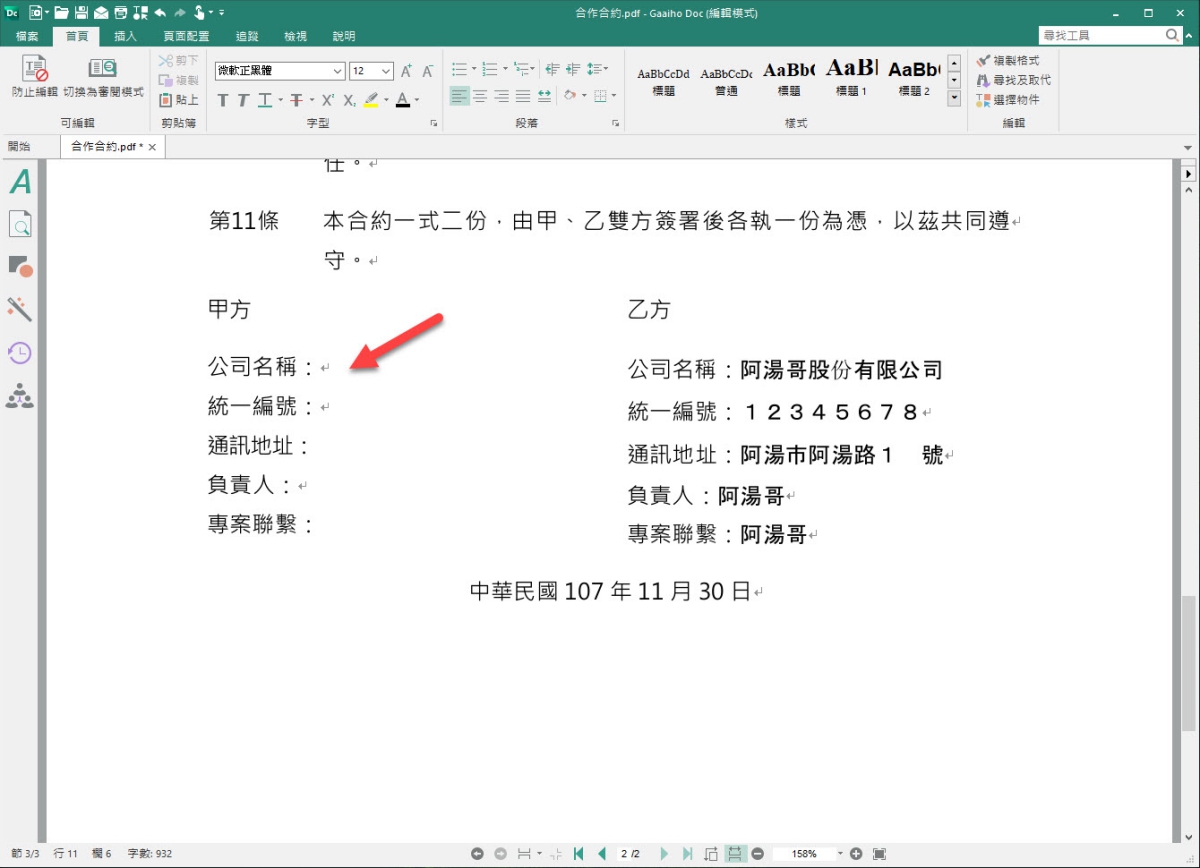Go to the first page using status bar
Image resolution: width=1200 pixels, height=868 pixels.
pyautogui.click(x=579, y=854)
